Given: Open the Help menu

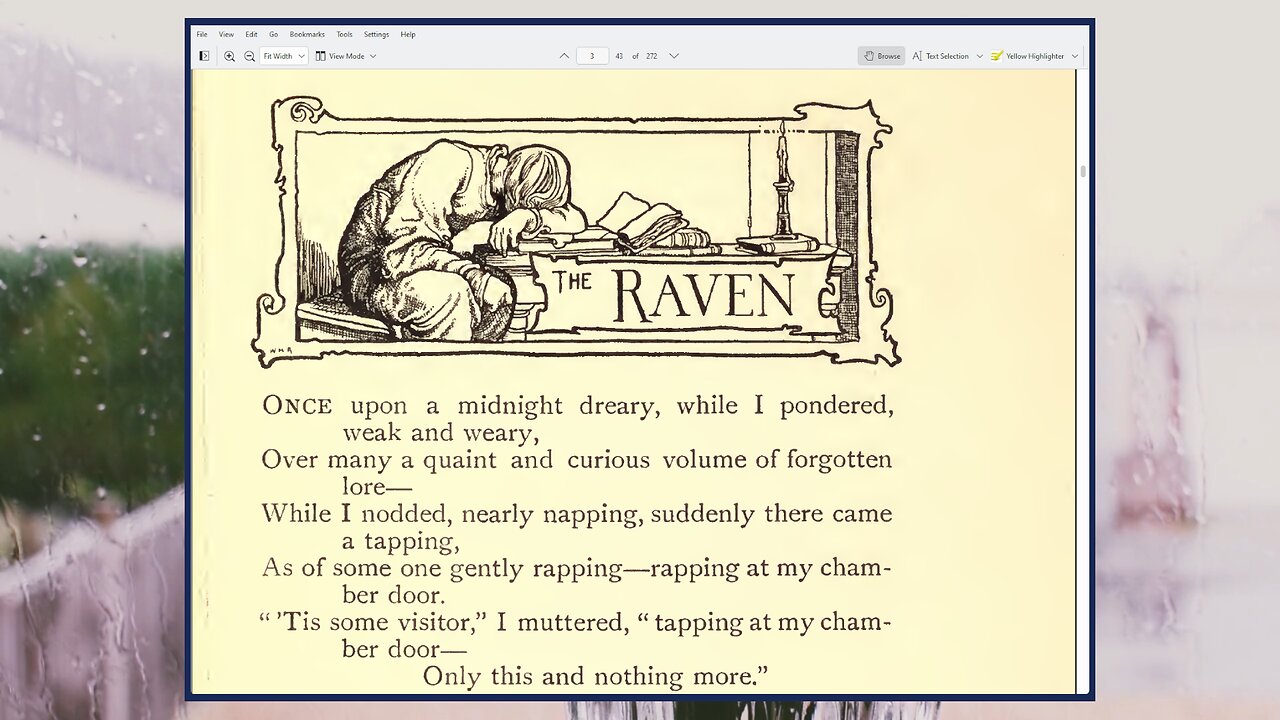Looking at the screenshot, I should coord(408,34).
